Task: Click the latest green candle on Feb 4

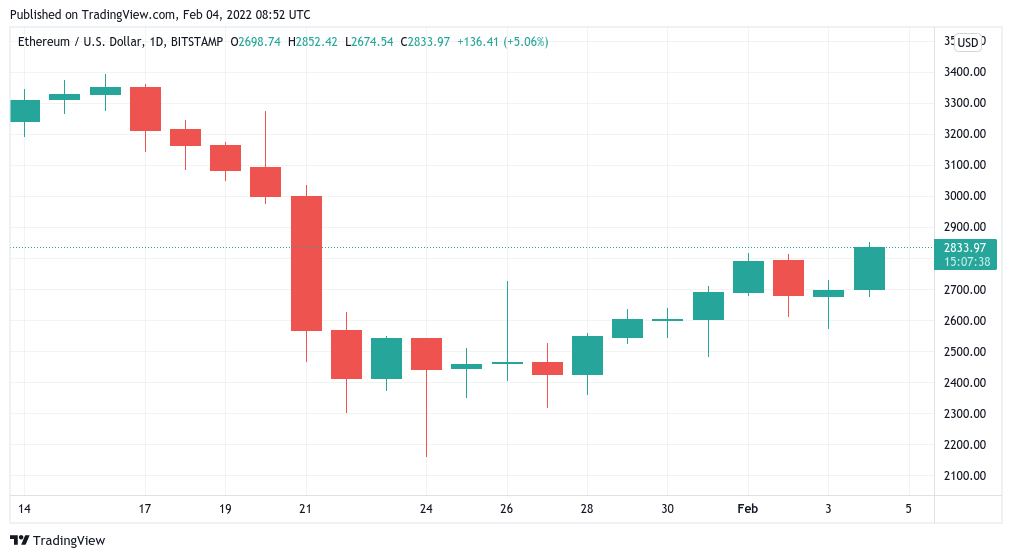Action: [x=869, y=268]
